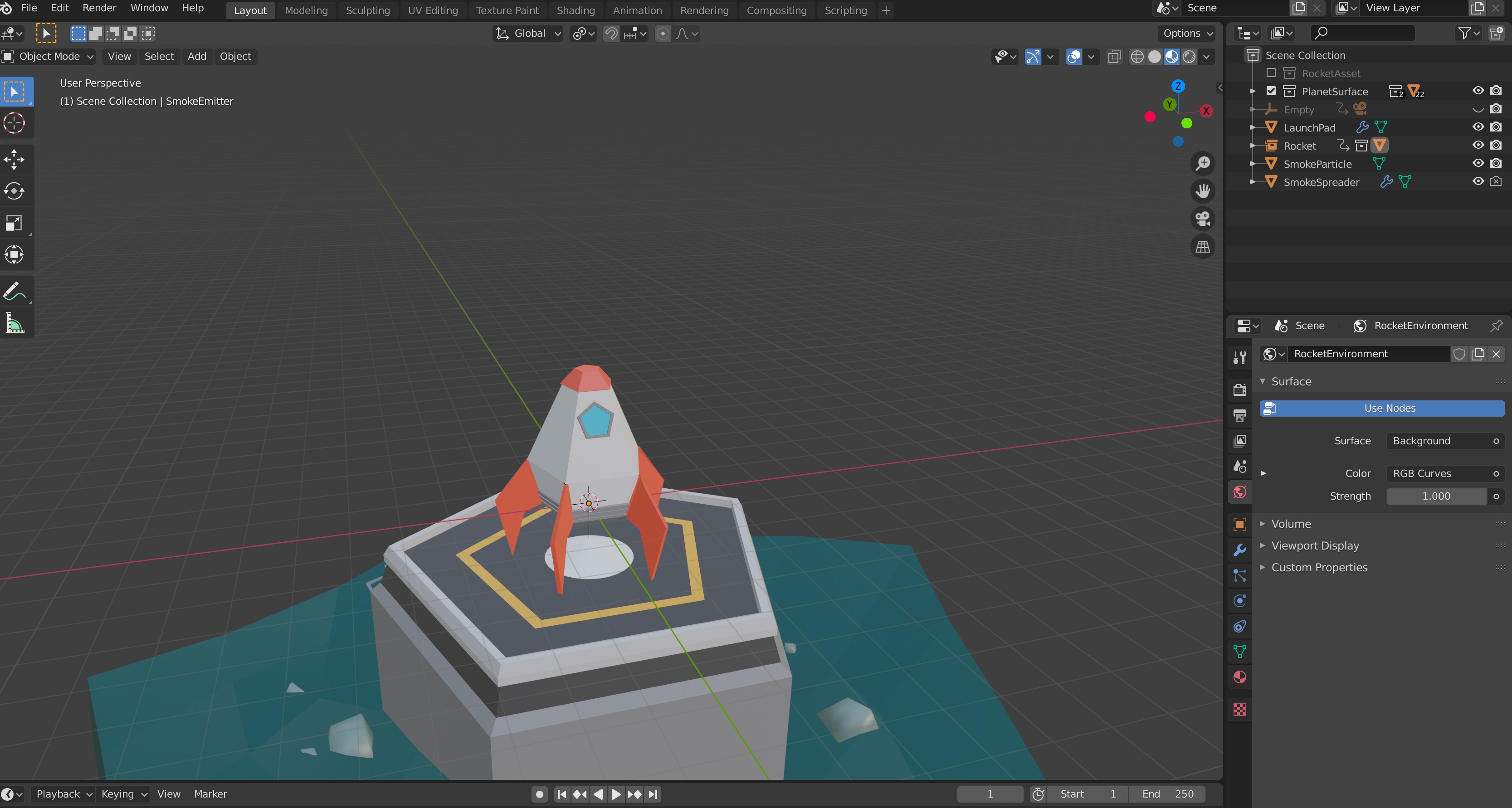This screenshot has height=808, width=1512.
Task: Jump to the last frame in the timeline
Action: (652, 794)
